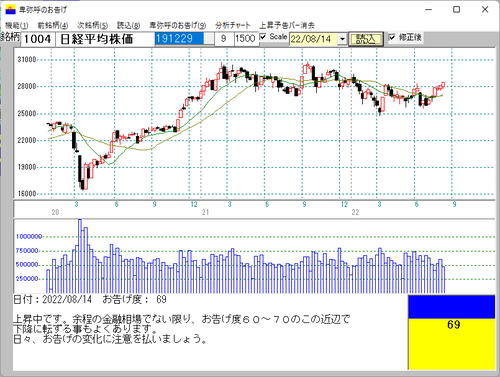Close the 卑弥呼のお告げ window
Viewport: 500px width, 377px height.
click(x=485, y=9)
